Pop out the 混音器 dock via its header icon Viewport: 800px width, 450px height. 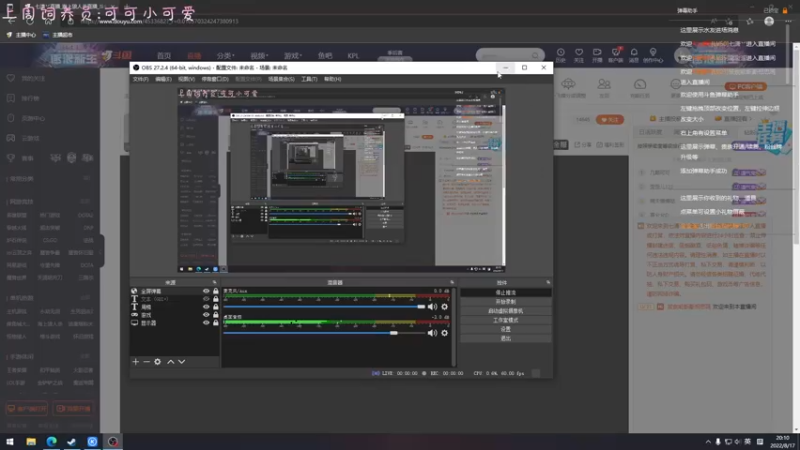click(x=452, y=282)
